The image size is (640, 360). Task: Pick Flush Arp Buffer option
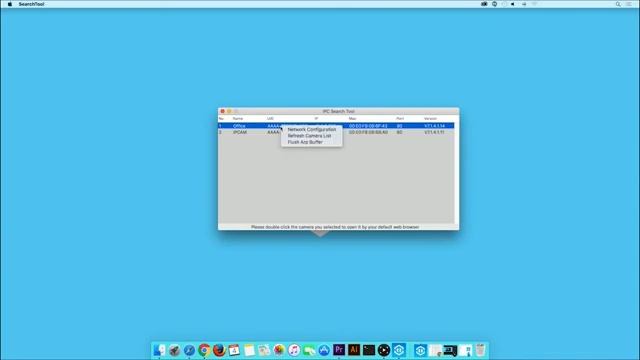tap(305, 142)
